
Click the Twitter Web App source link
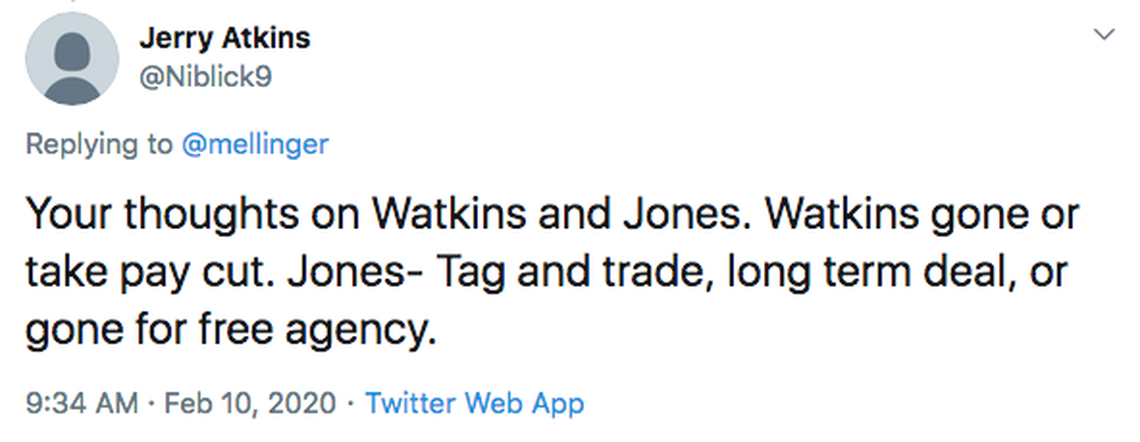tap(474, 404)
